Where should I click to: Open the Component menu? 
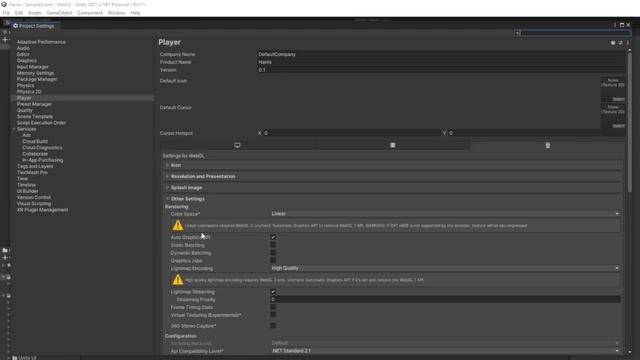pyautogui.click(x=90, y=13)
